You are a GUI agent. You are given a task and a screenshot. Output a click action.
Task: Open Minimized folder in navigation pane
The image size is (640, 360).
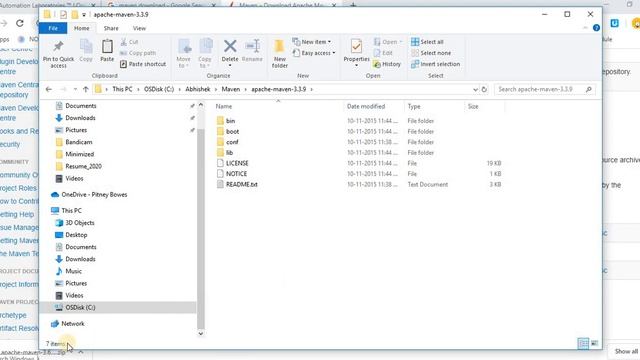tap(80, 154)
